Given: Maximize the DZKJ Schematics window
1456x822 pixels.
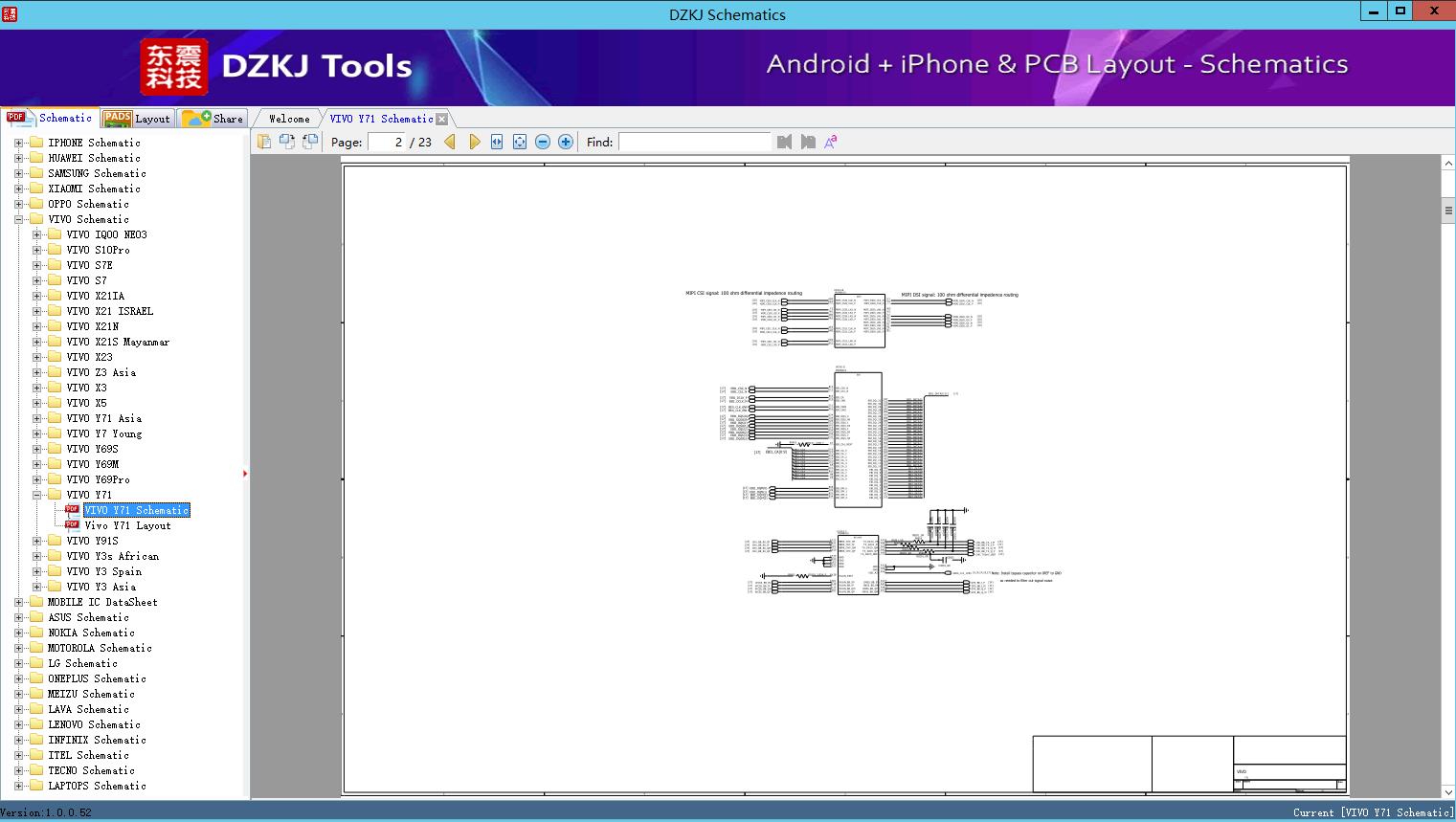Looking at the screenshot, I should click(x=1400, y=11).
